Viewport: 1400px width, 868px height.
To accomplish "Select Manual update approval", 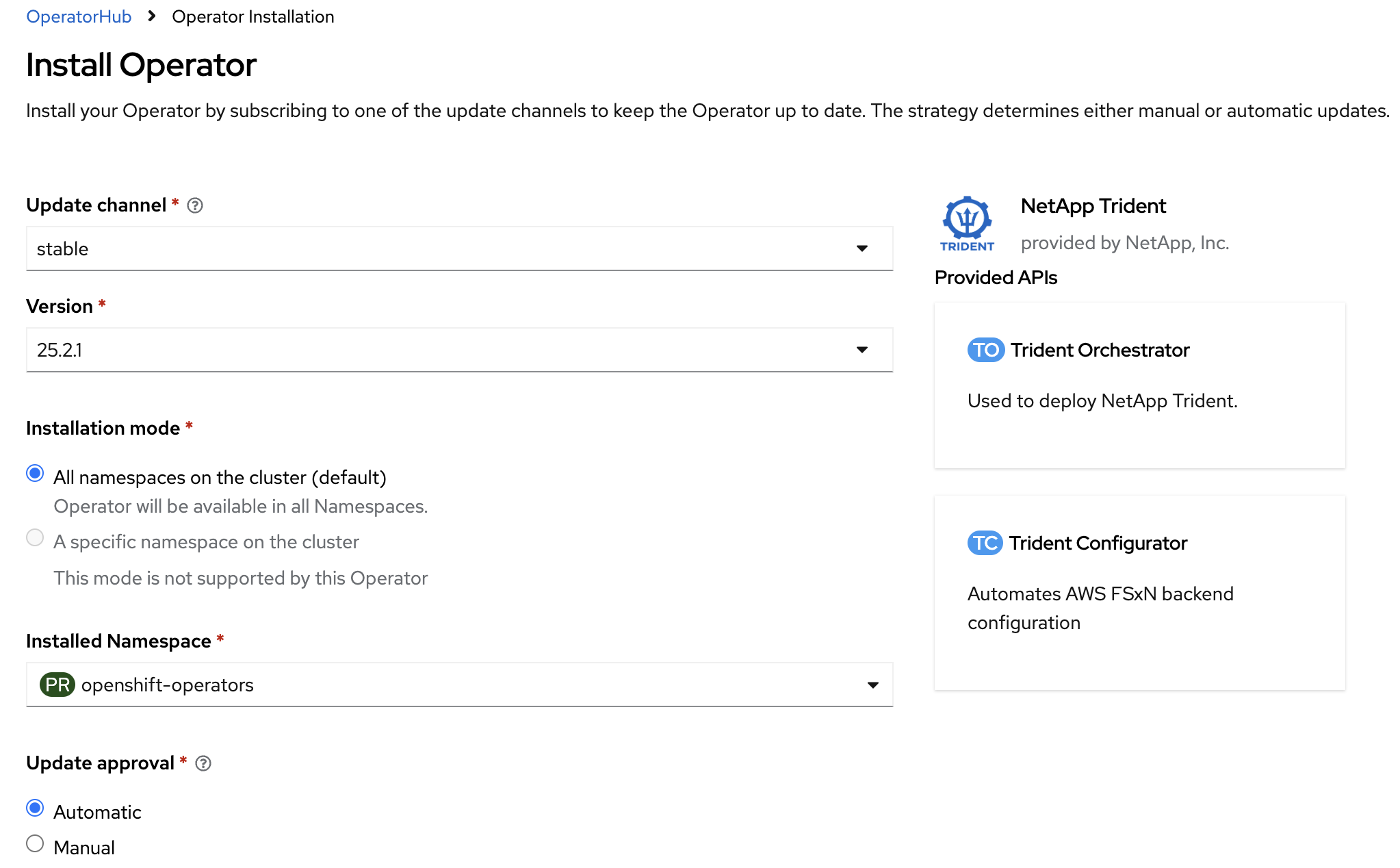I will (x=35, y=844).
